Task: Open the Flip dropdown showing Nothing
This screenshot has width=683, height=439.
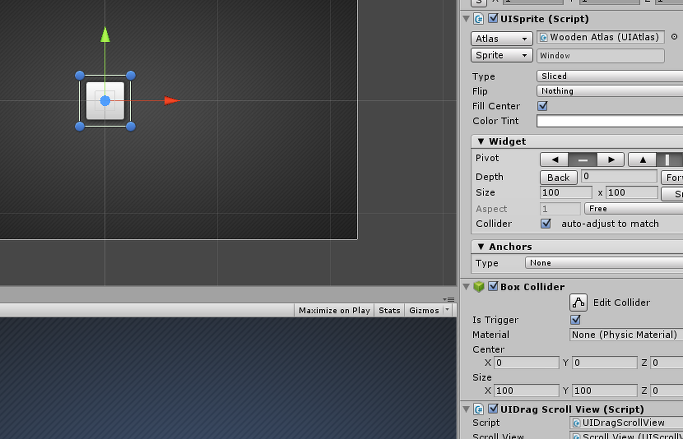Action: (610, 91)
